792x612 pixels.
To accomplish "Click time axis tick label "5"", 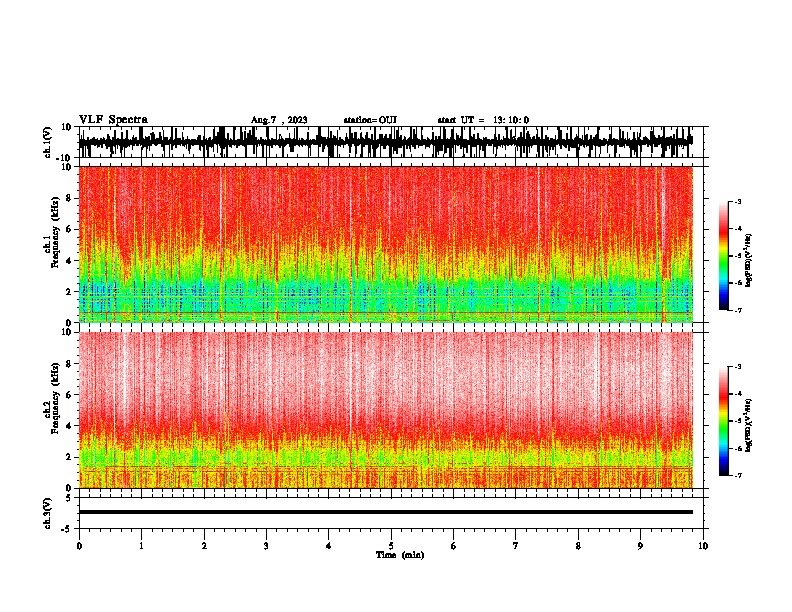I will click(x=391, y=546).
